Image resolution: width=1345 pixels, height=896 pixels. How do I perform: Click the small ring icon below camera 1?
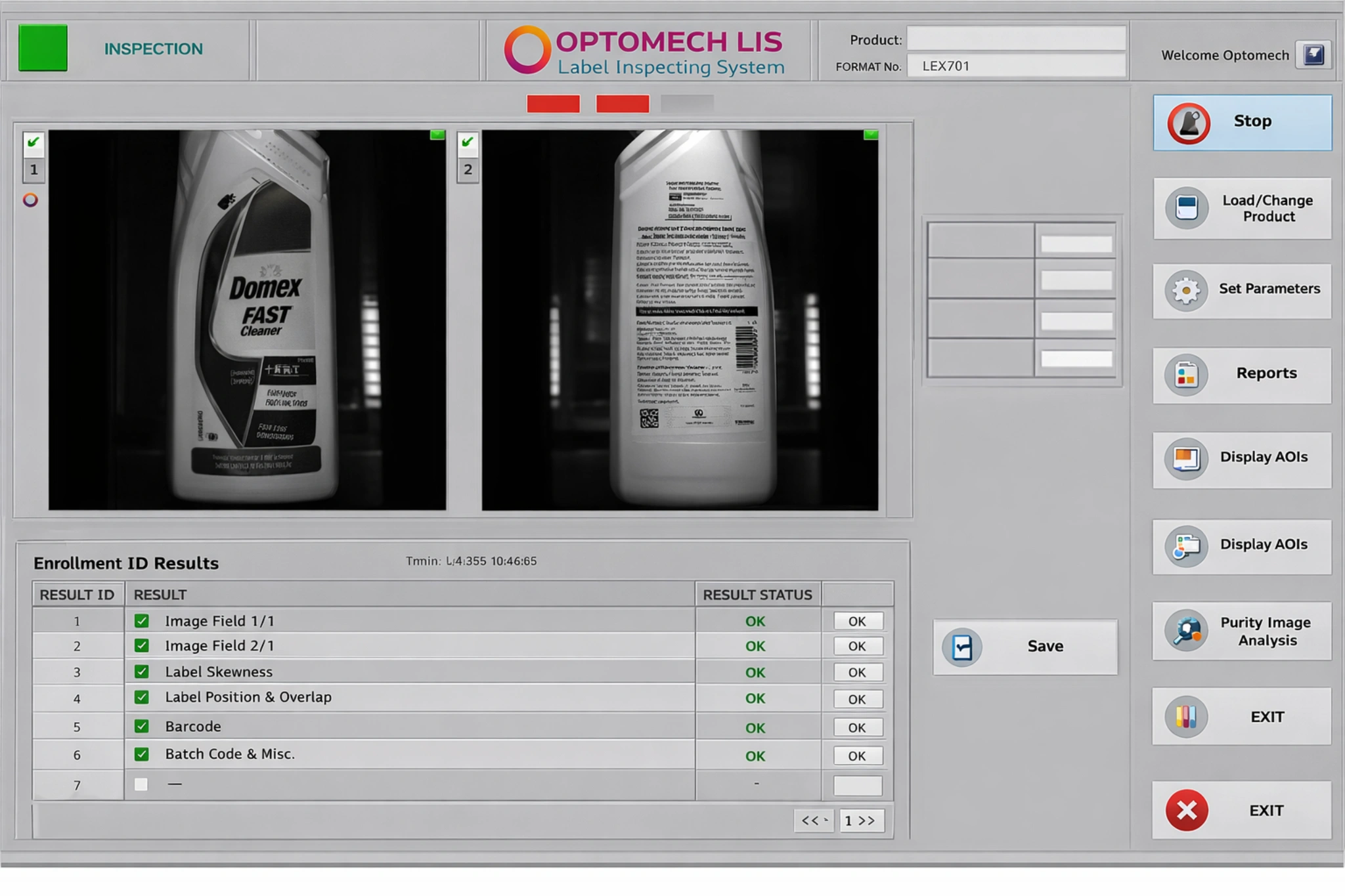tap(30, 200)
